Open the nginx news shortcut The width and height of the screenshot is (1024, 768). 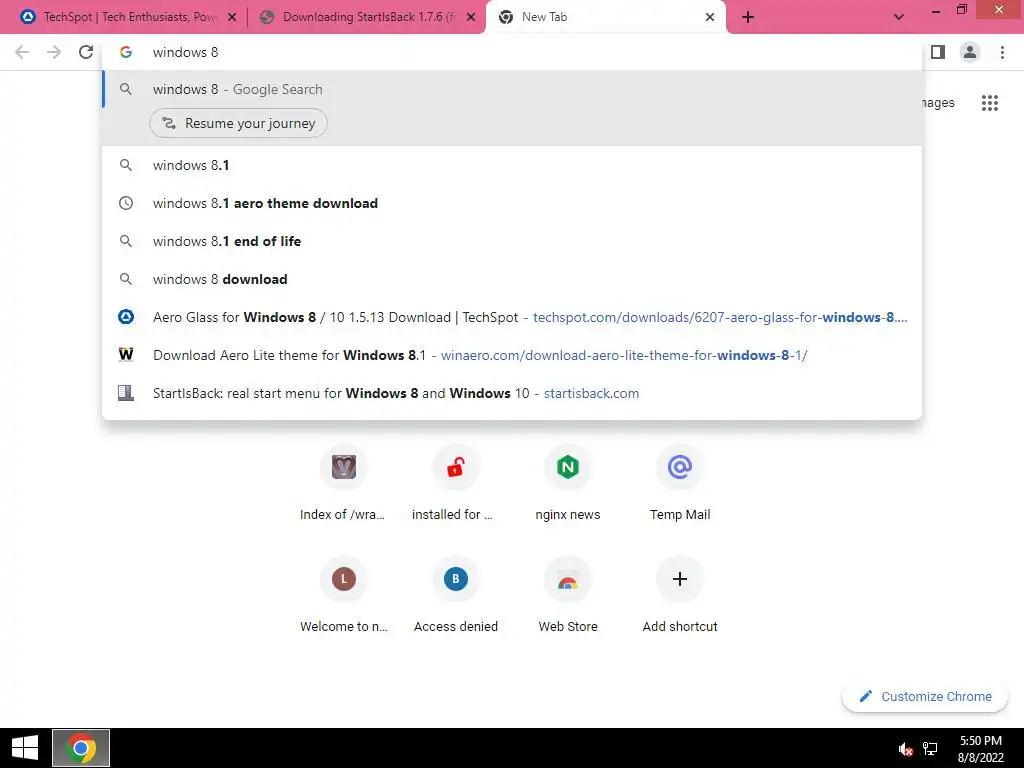[x=568, y=483]
